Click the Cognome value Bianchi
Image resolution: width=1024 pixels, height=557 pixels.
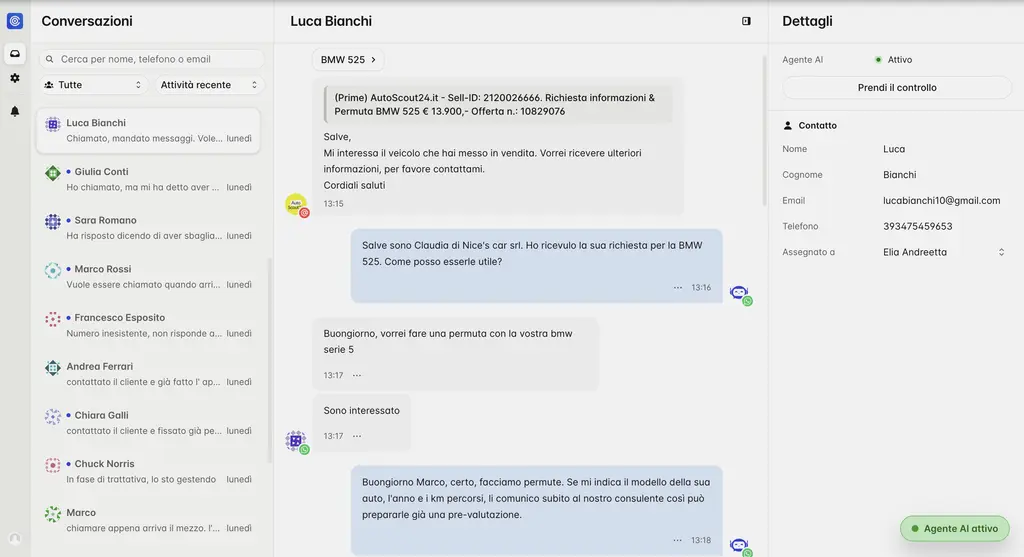click(899, 174)
